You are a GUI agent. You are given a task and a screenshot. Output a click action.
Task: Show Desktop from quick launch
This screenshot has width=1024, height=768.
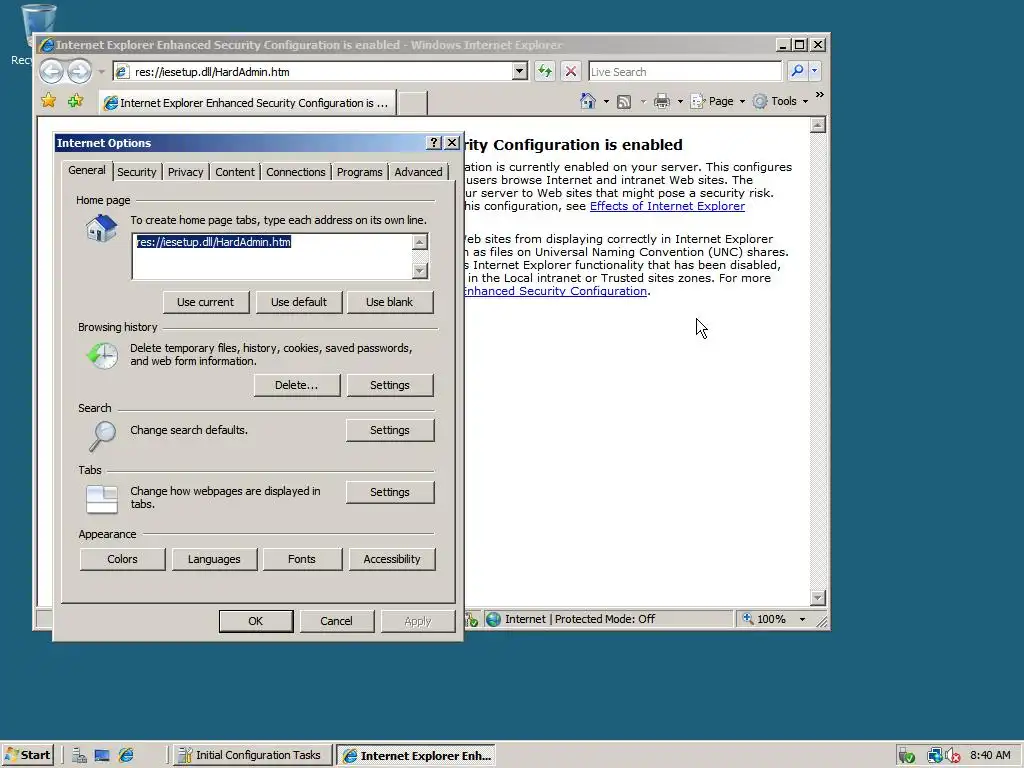point(102,756)
